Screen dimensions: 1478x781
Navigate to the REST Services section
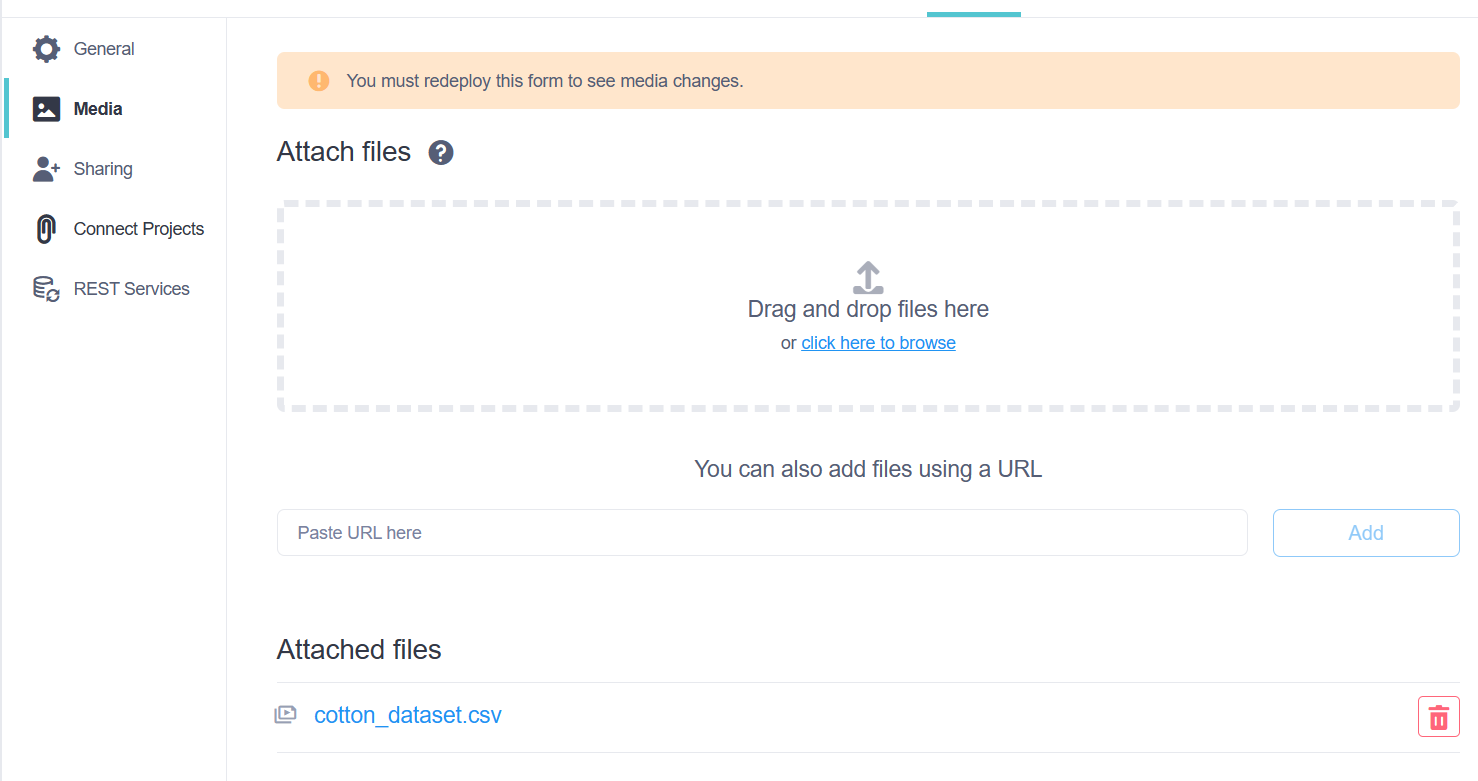coord(132,289)
